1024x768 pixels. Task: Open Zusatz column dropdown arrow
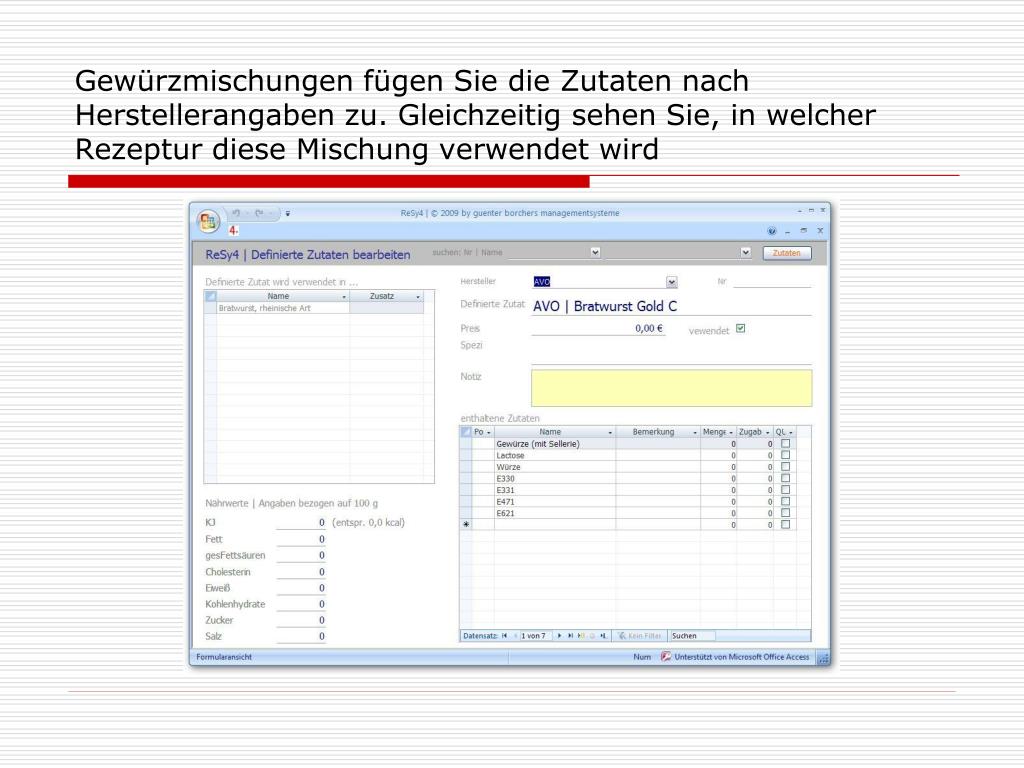[418, 297]
